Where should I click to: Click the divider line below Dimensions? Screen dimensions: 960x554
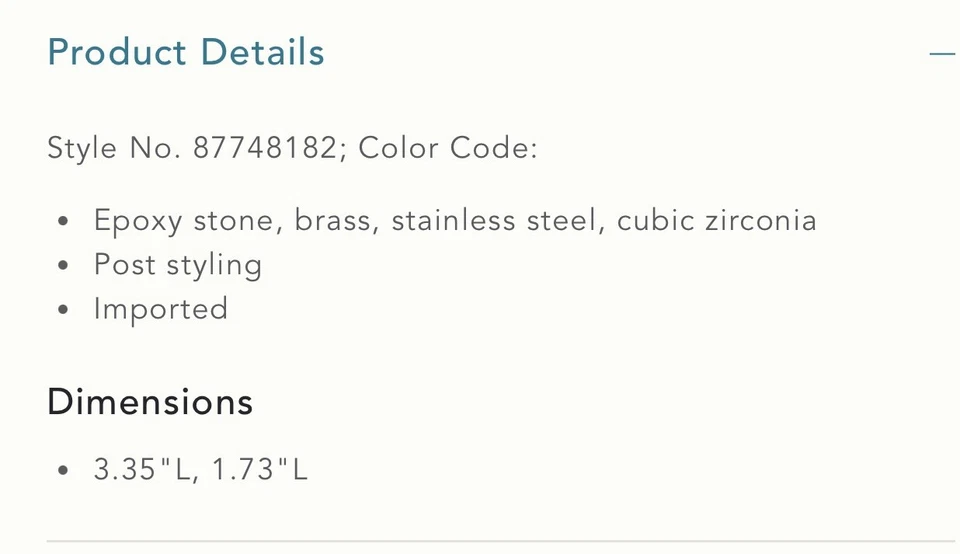click(x=500, y=541)
